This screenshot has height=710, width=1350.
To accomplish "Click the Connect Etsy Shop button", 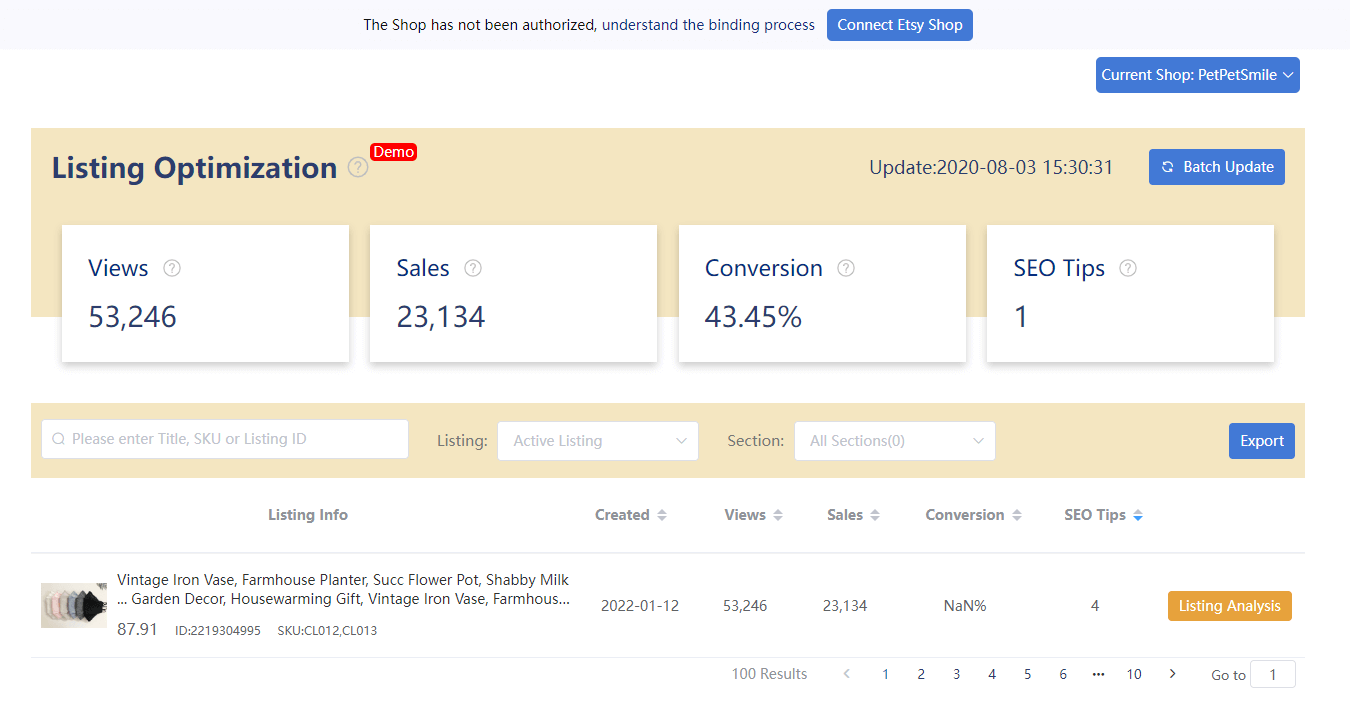I will pyautogui.click(x=899, y=24).
